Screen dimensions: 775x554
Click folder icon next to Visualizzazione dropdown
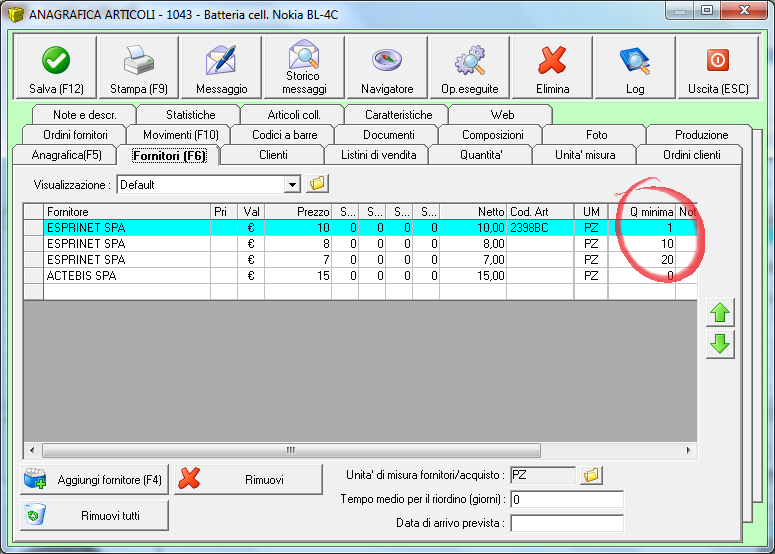tap(317, 184)
